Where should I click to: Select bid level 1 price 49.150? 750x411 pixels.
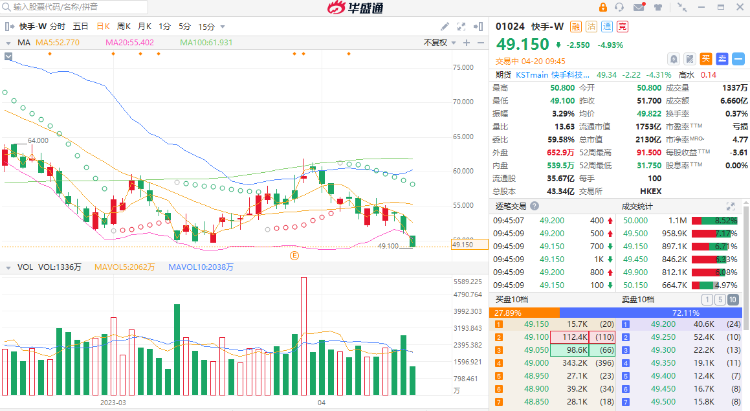[536, 324]
